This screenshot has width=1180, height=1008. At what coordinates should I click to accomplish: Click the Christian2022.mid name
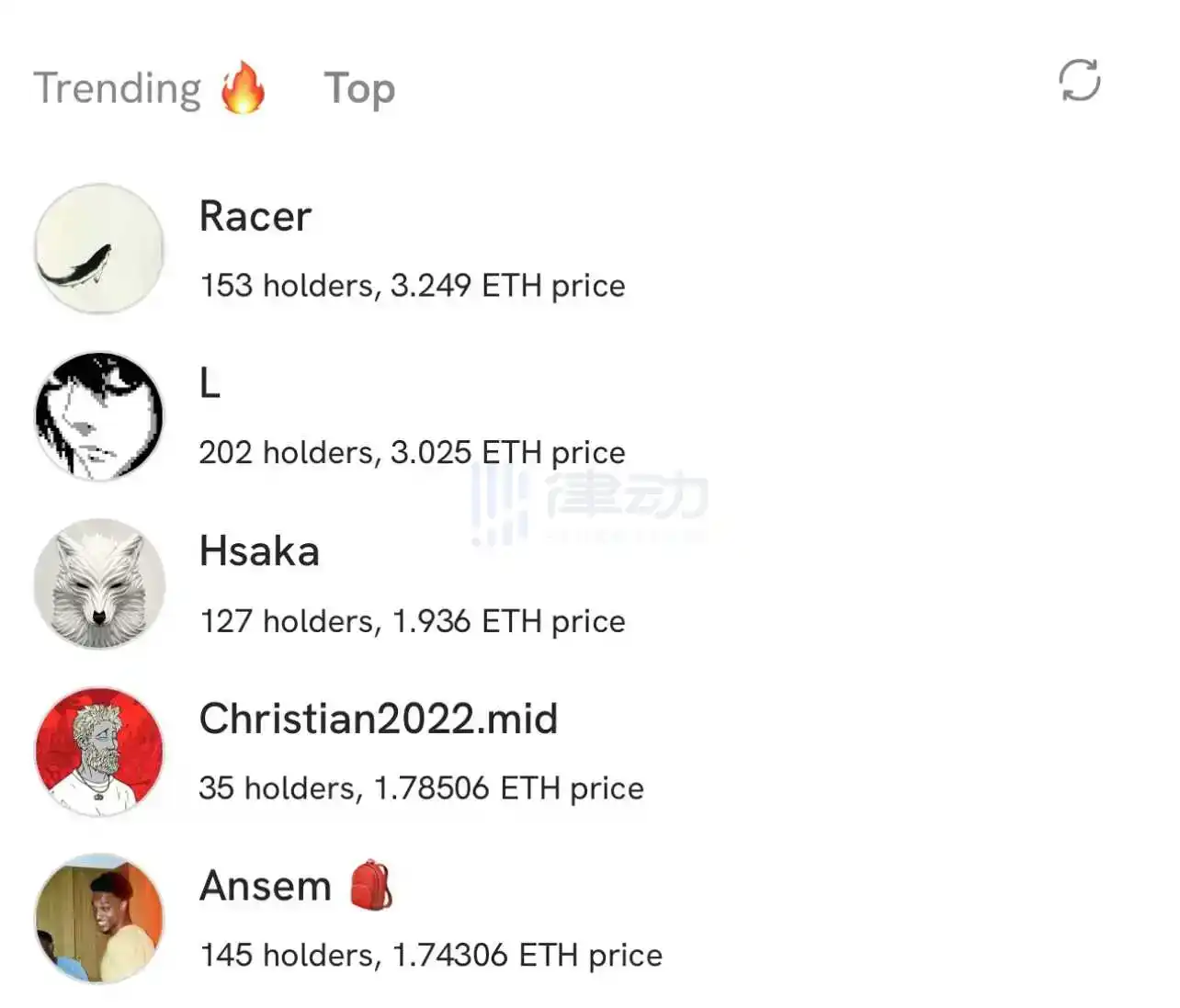379,719
